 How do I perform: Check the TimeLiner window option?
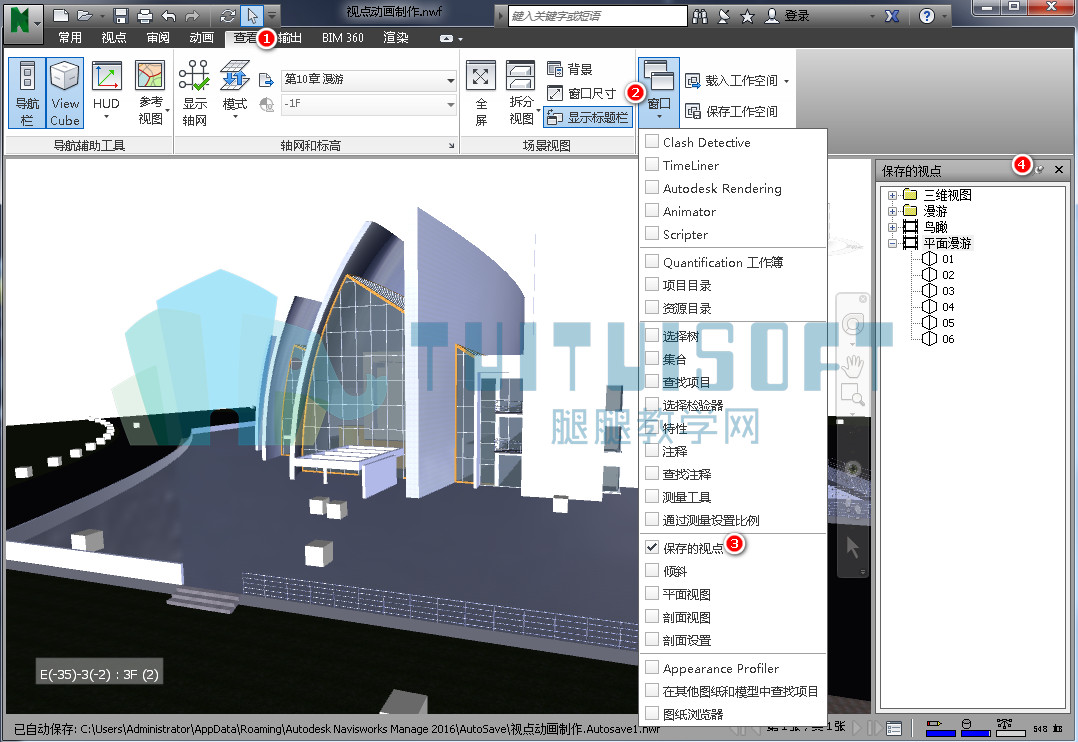point(652,165)
